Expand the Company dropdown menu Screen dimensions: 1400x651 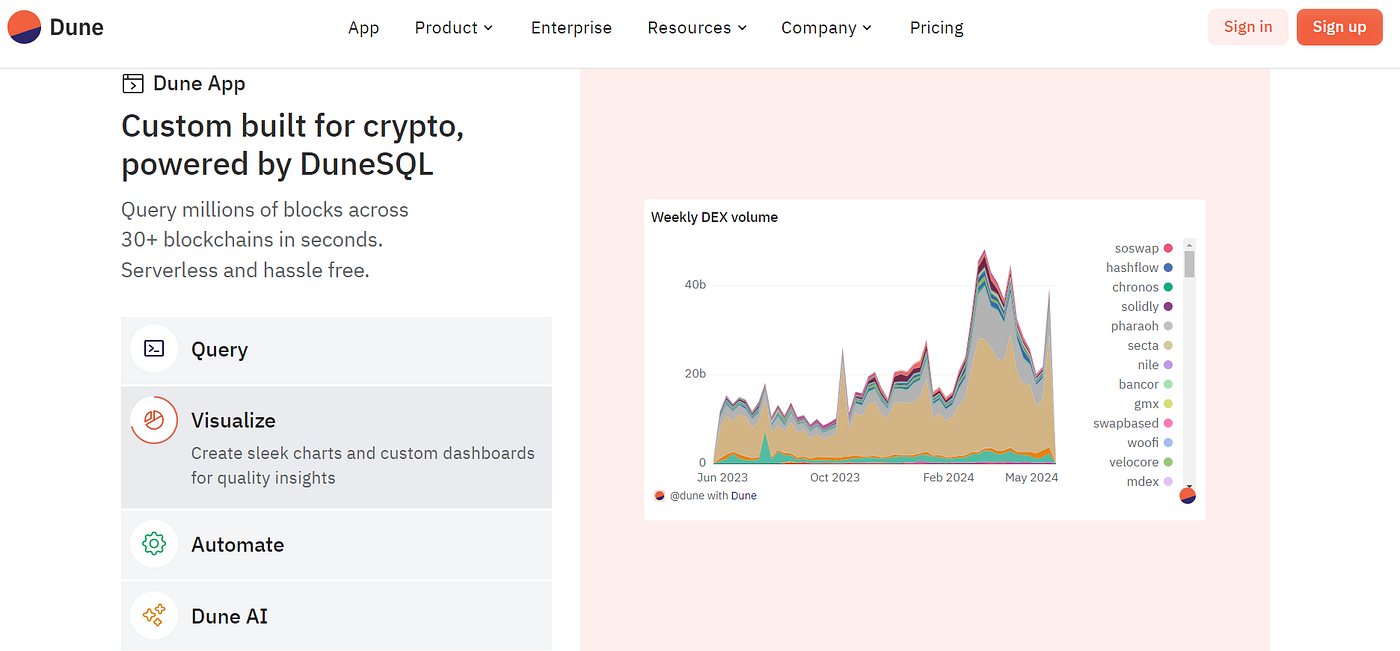pos(826,28)
